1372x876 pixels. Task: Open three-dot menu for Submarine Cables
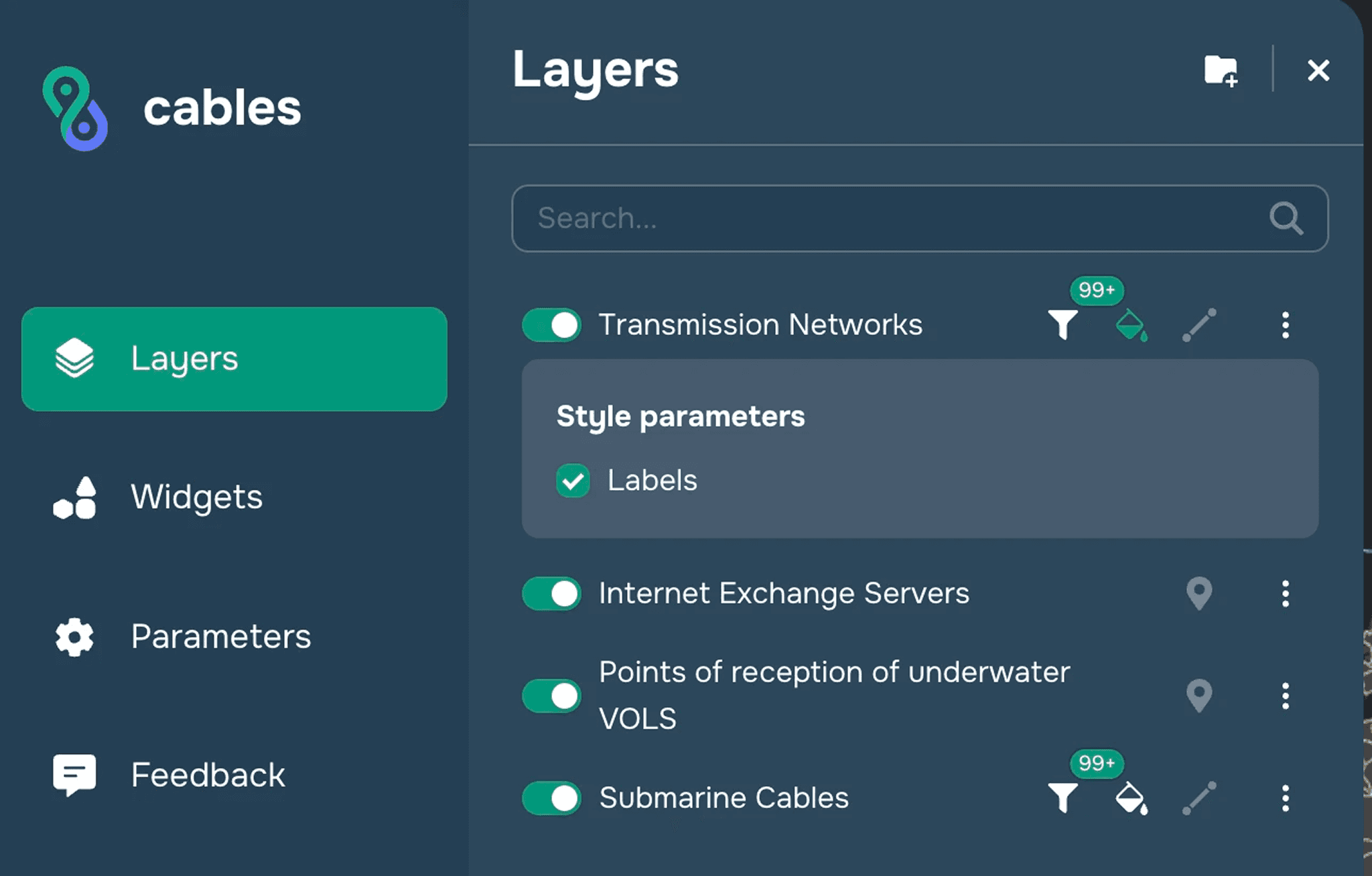point(1285,798)
